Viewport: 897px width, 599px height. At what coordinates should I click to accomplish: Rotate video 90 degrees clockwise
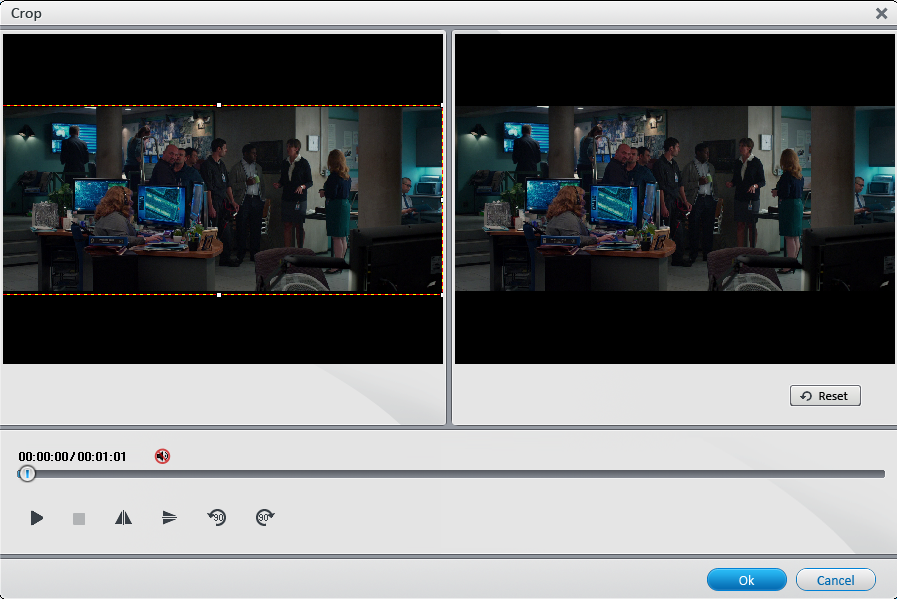(x=265, y=517)
